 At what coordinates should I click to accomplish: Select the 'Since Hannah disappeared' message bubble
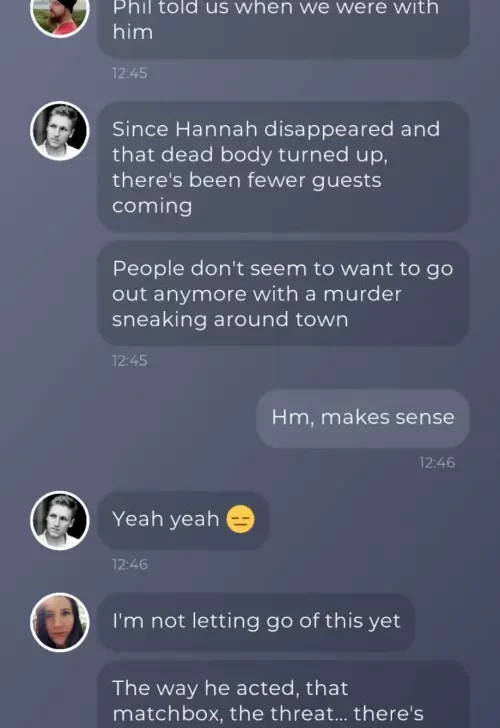click(x=283, y=167)
